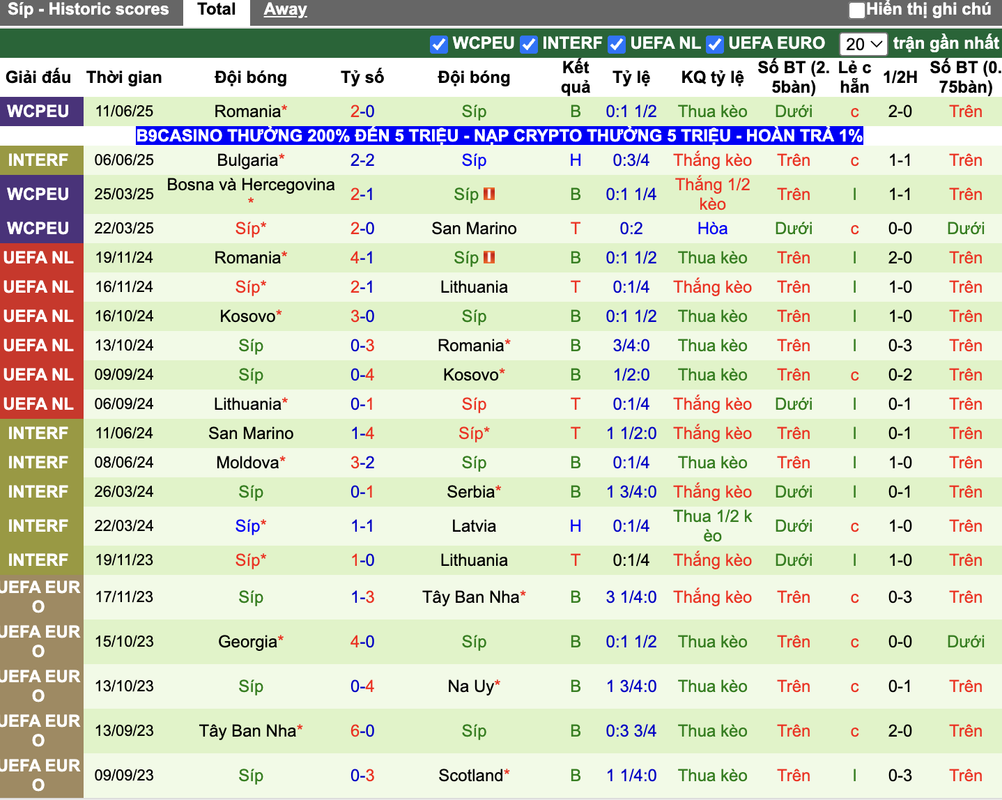
Task: Uncheck the UEFA EURO filter checkbox
Action: tap(715, 44)
